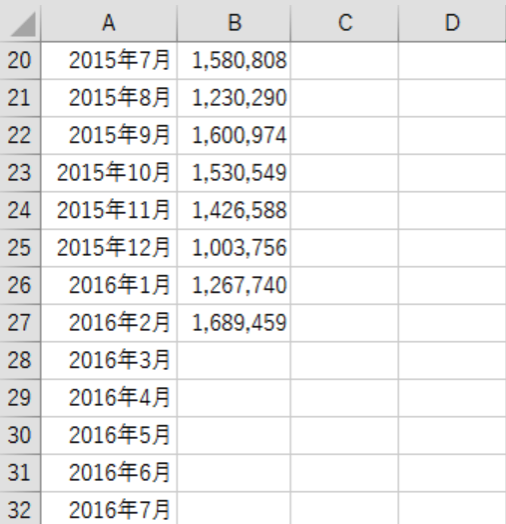Select column C header

tap(345, 23)
